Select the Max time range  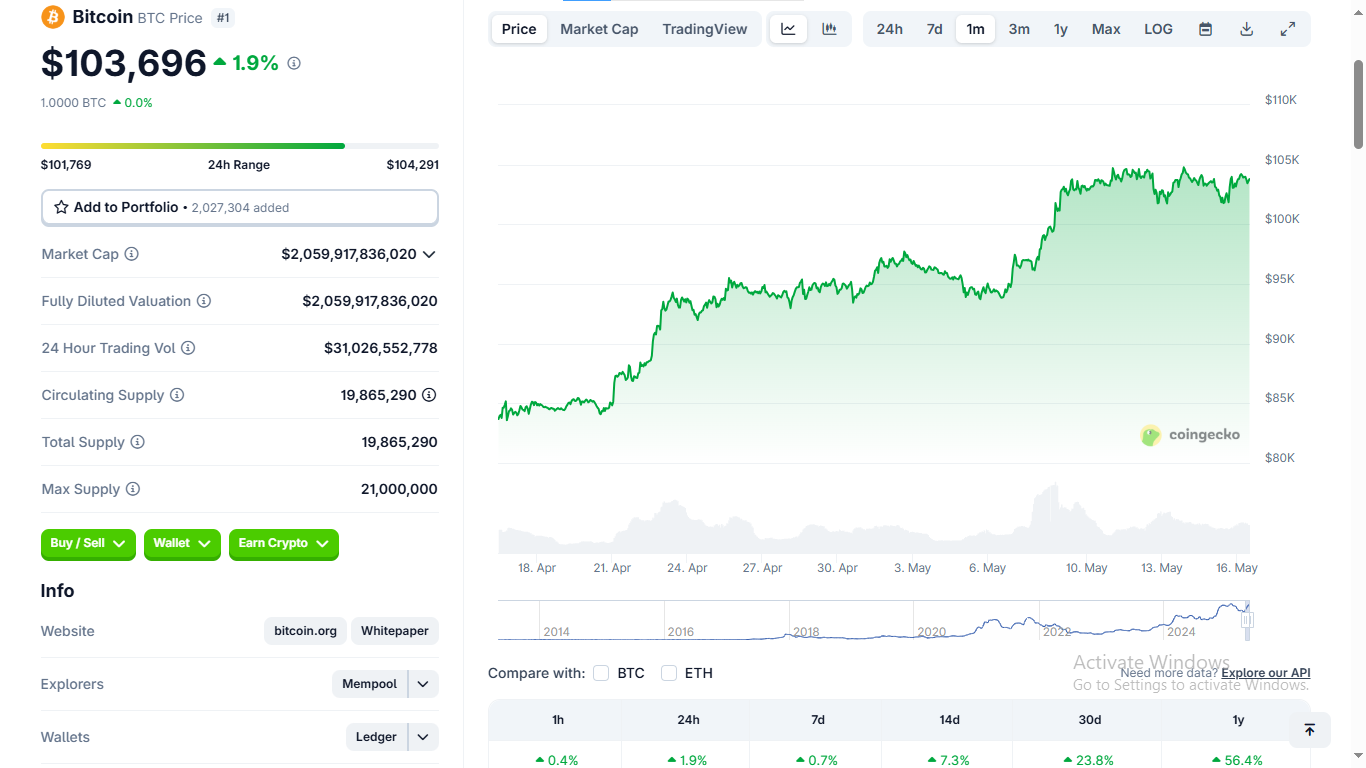pyautogui.click(x=1106, y=29)
